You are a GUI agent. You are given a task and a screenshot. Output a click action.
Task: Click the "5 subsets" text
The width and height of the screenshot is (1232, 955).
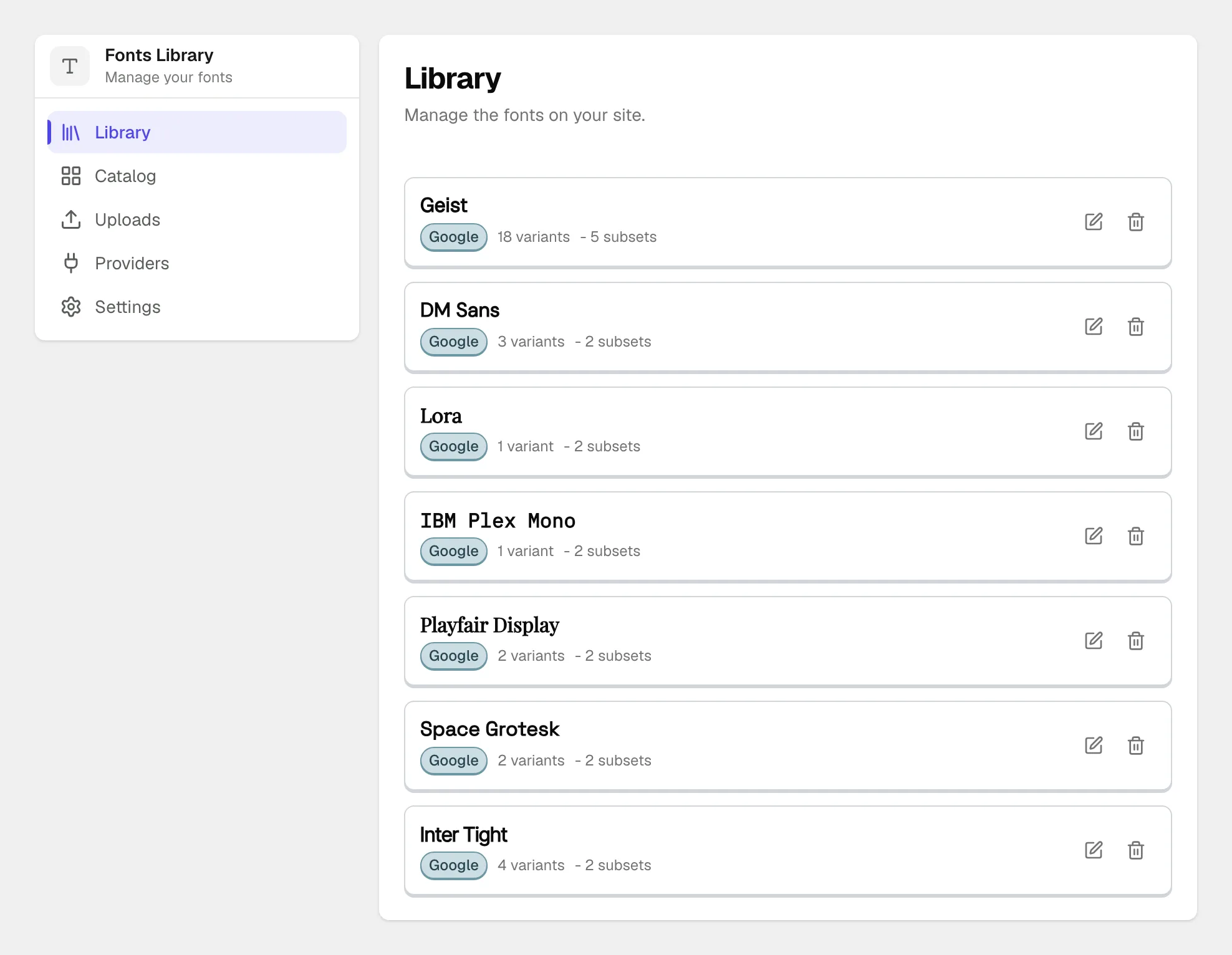click(x=623, y=237)
